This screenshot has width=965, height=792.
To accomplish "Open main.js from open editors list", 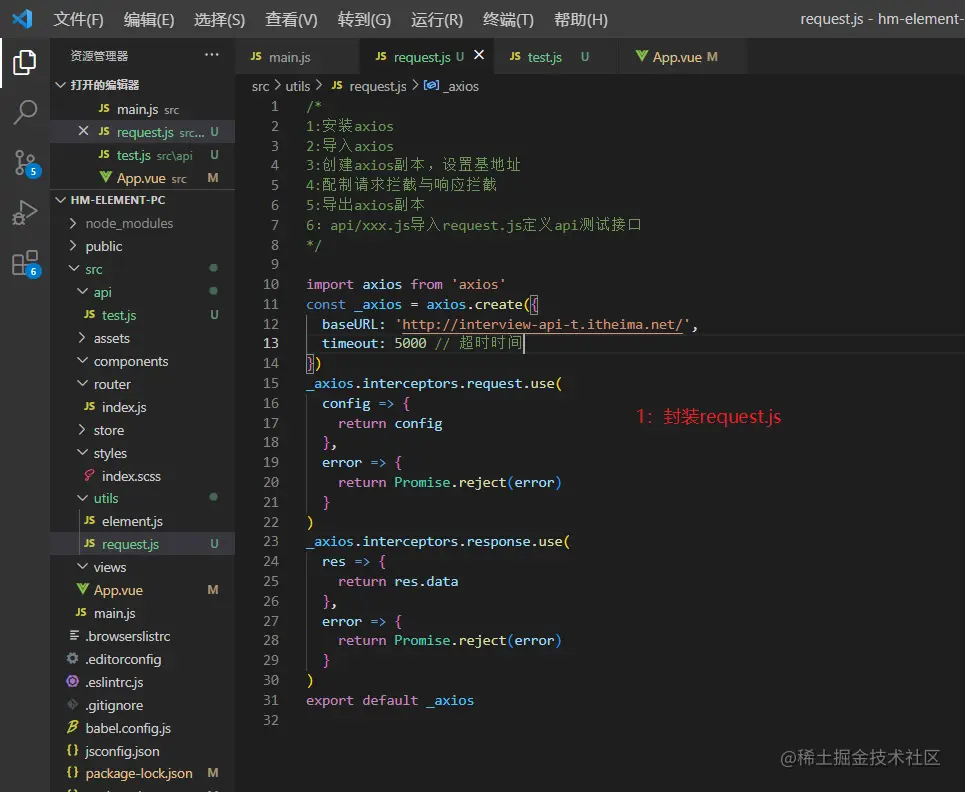I will click(143, 109).
